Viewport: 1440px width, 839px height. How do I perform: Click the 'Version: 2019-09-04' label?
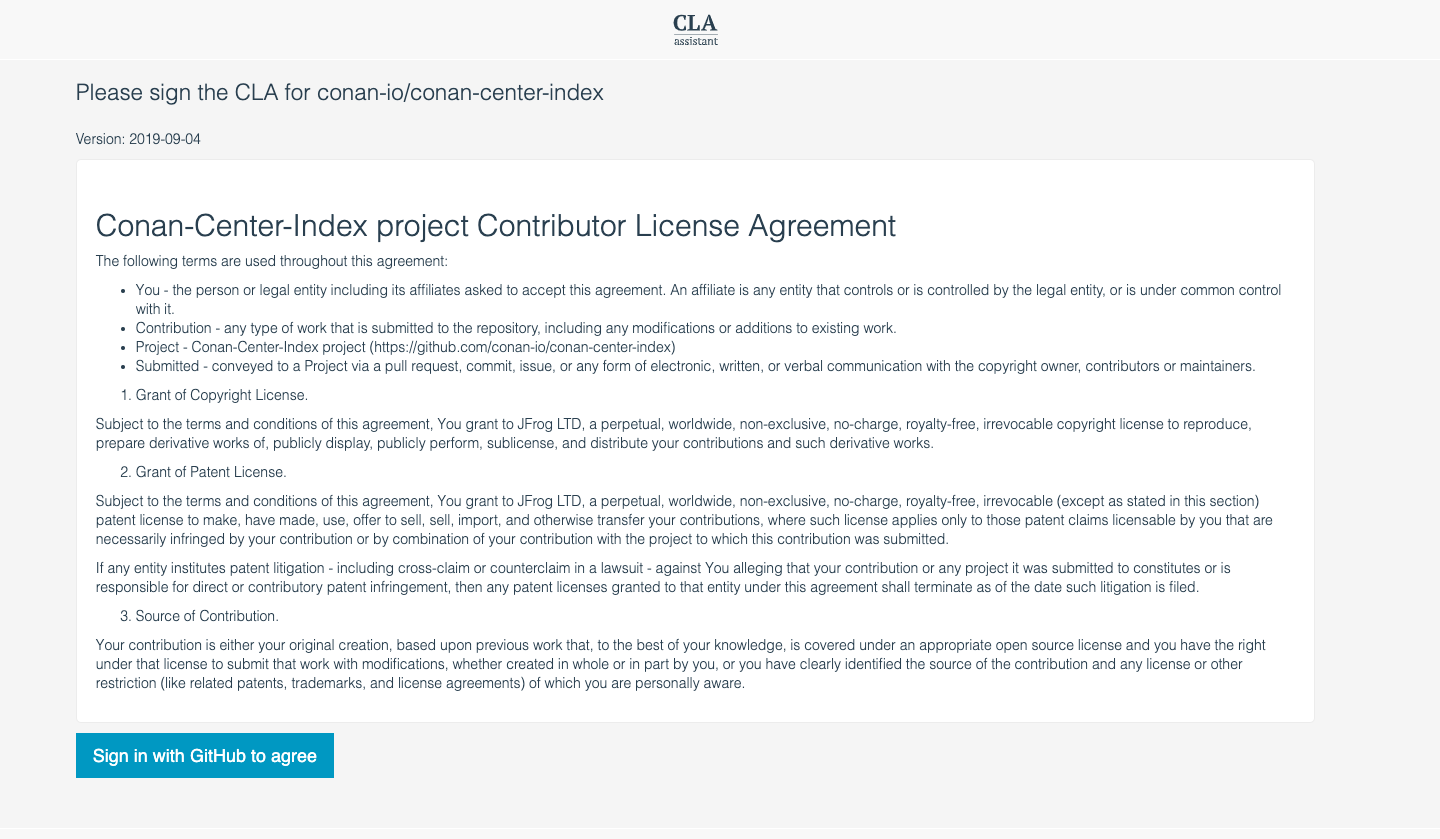(x=137, y=139)
